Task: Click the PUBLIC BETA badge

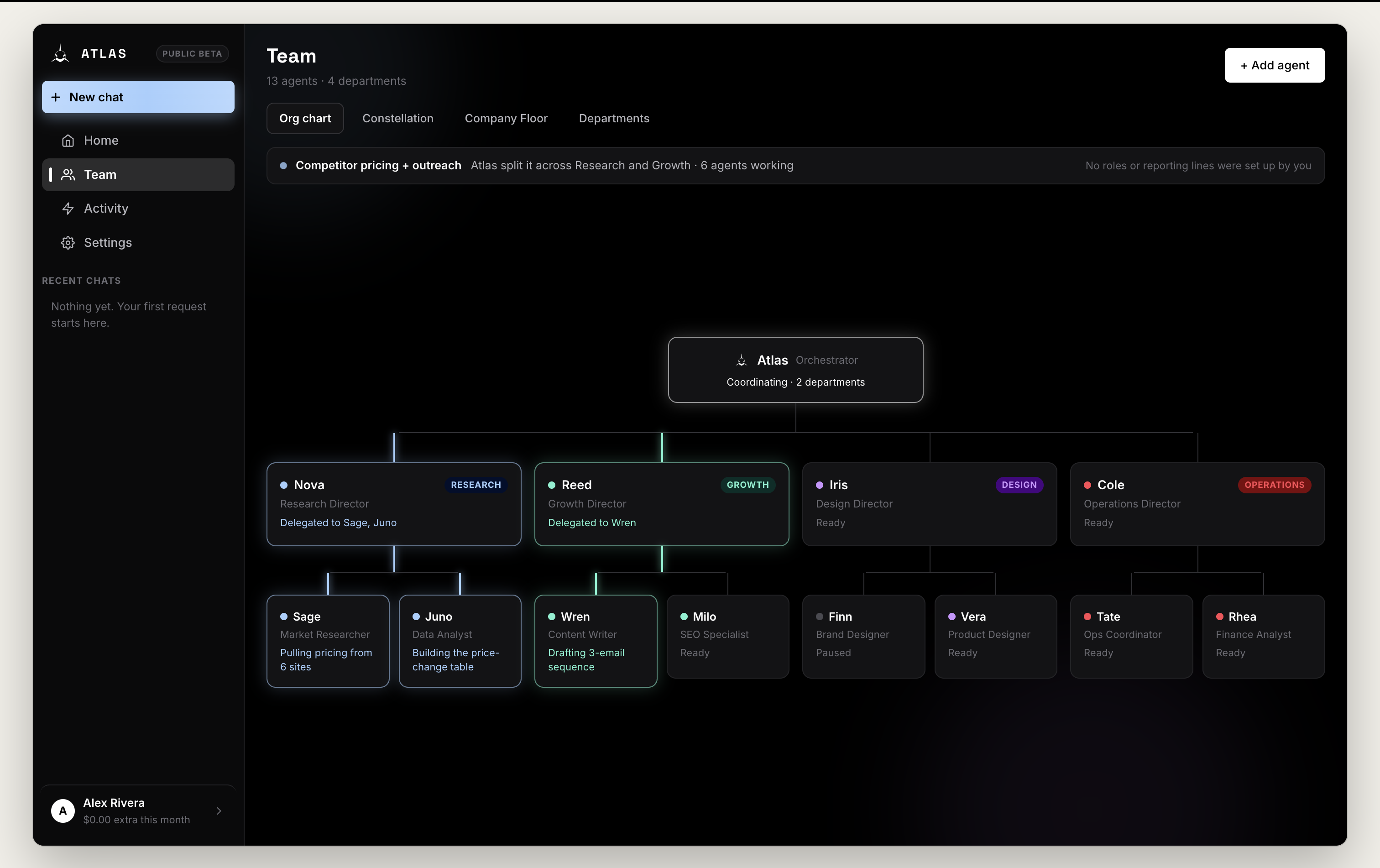Action: point(192,53)
